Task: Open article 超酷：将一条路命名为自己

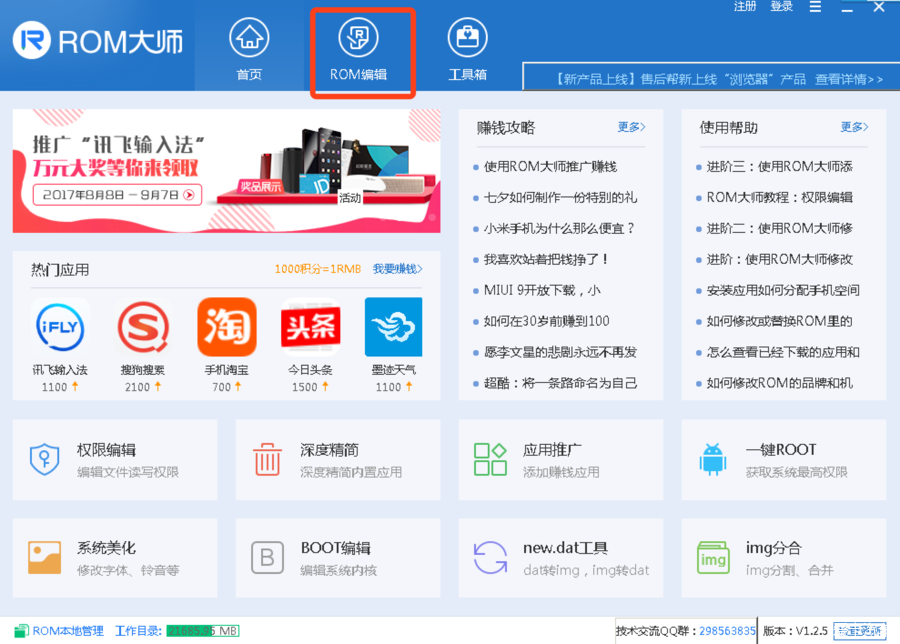Action: pos(560,383)
